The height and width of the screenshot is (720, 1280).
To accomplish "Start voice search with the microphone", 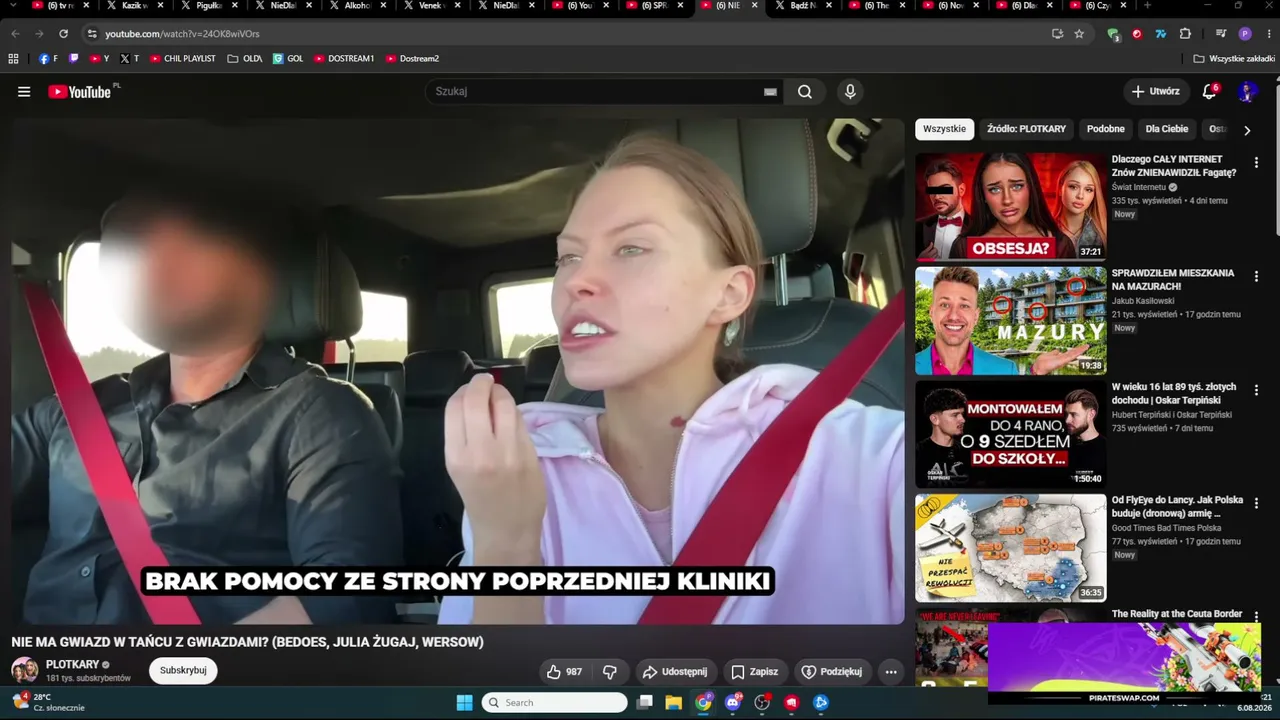I will (x=850, y=92).
